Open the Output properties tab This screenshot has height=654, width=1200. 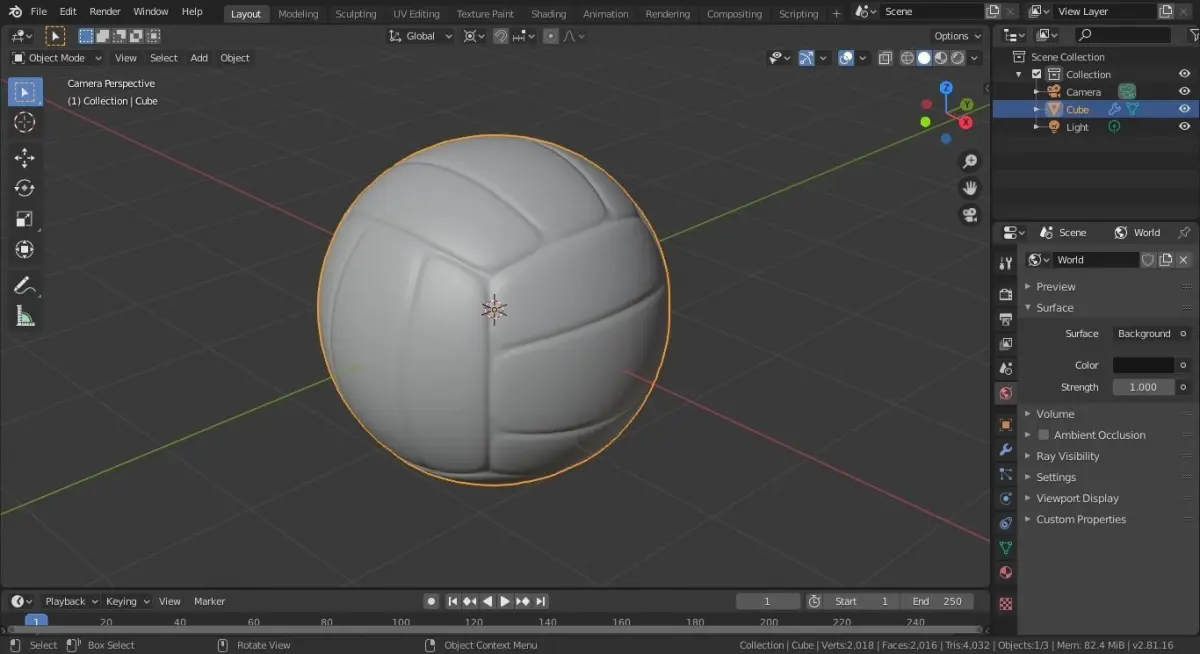(1006, 319)
